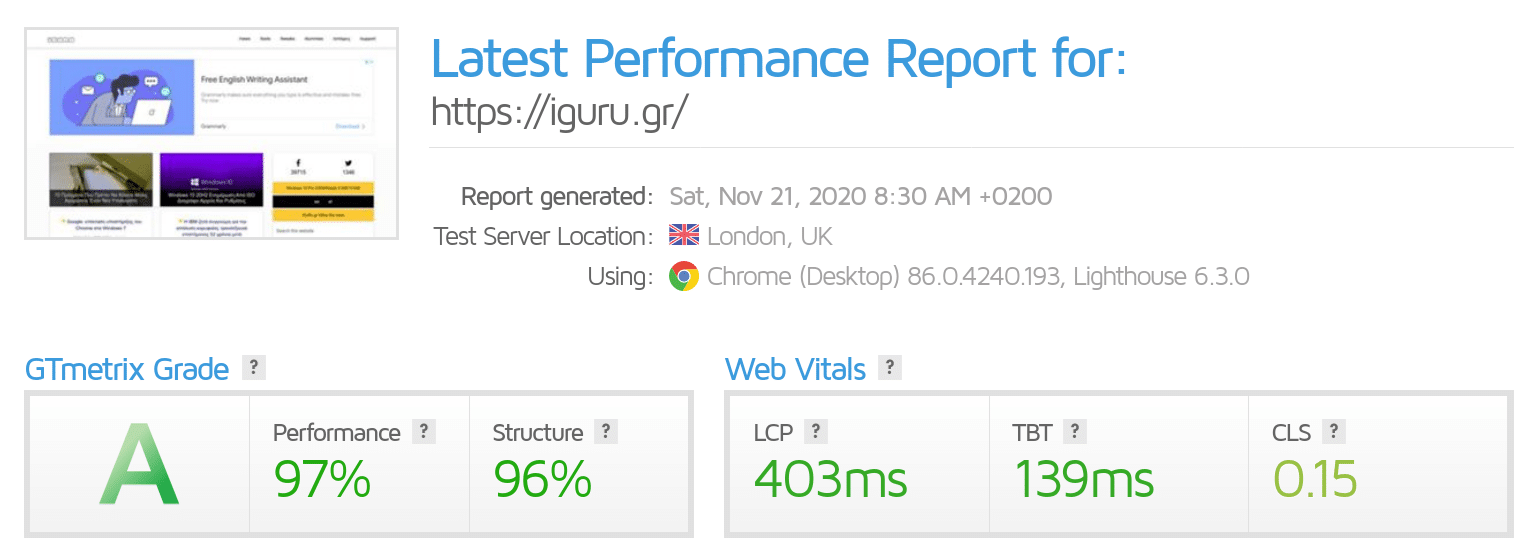Click the Chrome browser icon
Screen dimensions: 1538x543
684,276
